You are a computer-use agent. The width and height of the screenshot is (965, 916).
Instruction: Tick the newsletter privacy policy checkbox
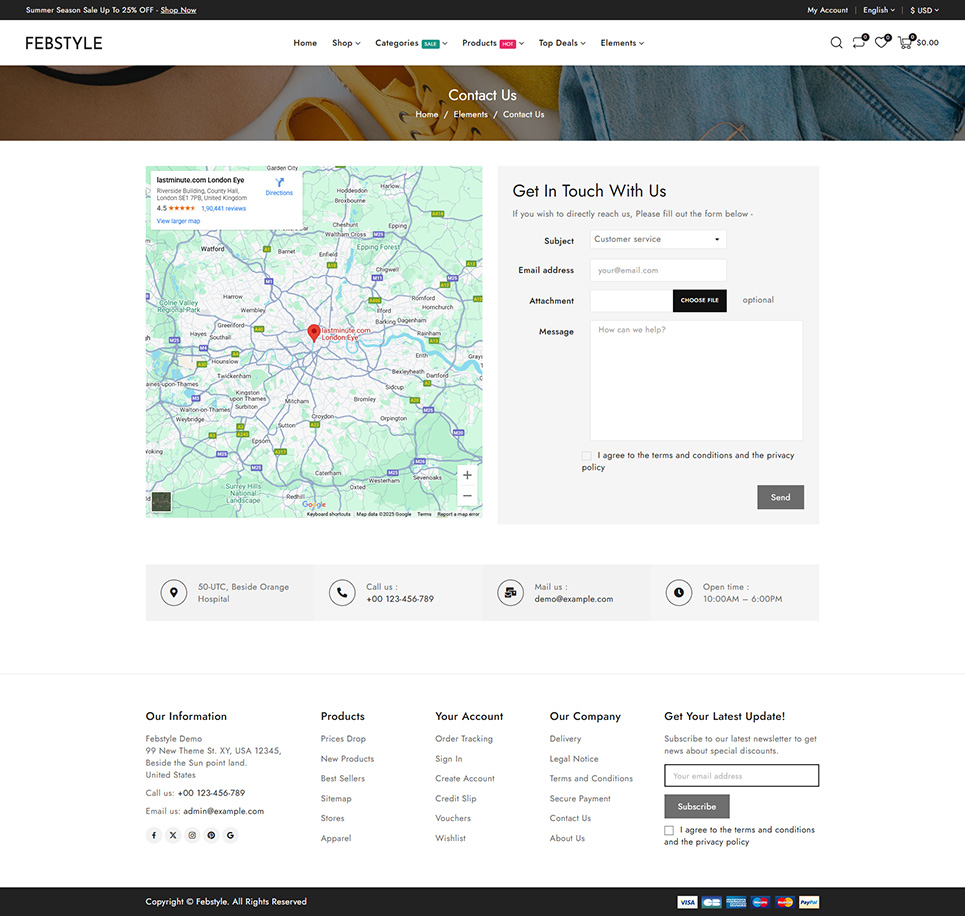click(x=669, y=830)
